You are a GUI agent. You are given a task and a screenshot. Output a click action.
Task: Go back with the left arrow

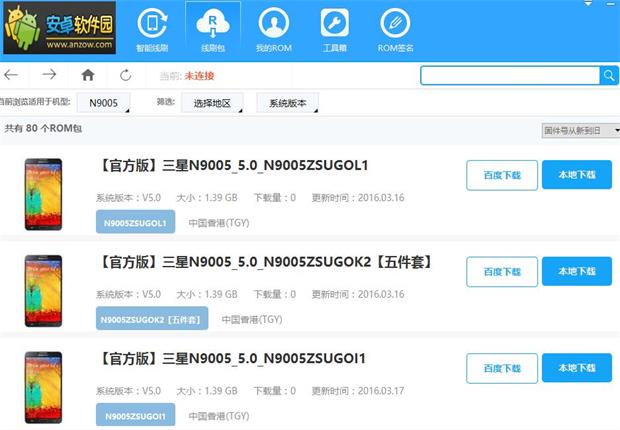click(x=11, y=74)
